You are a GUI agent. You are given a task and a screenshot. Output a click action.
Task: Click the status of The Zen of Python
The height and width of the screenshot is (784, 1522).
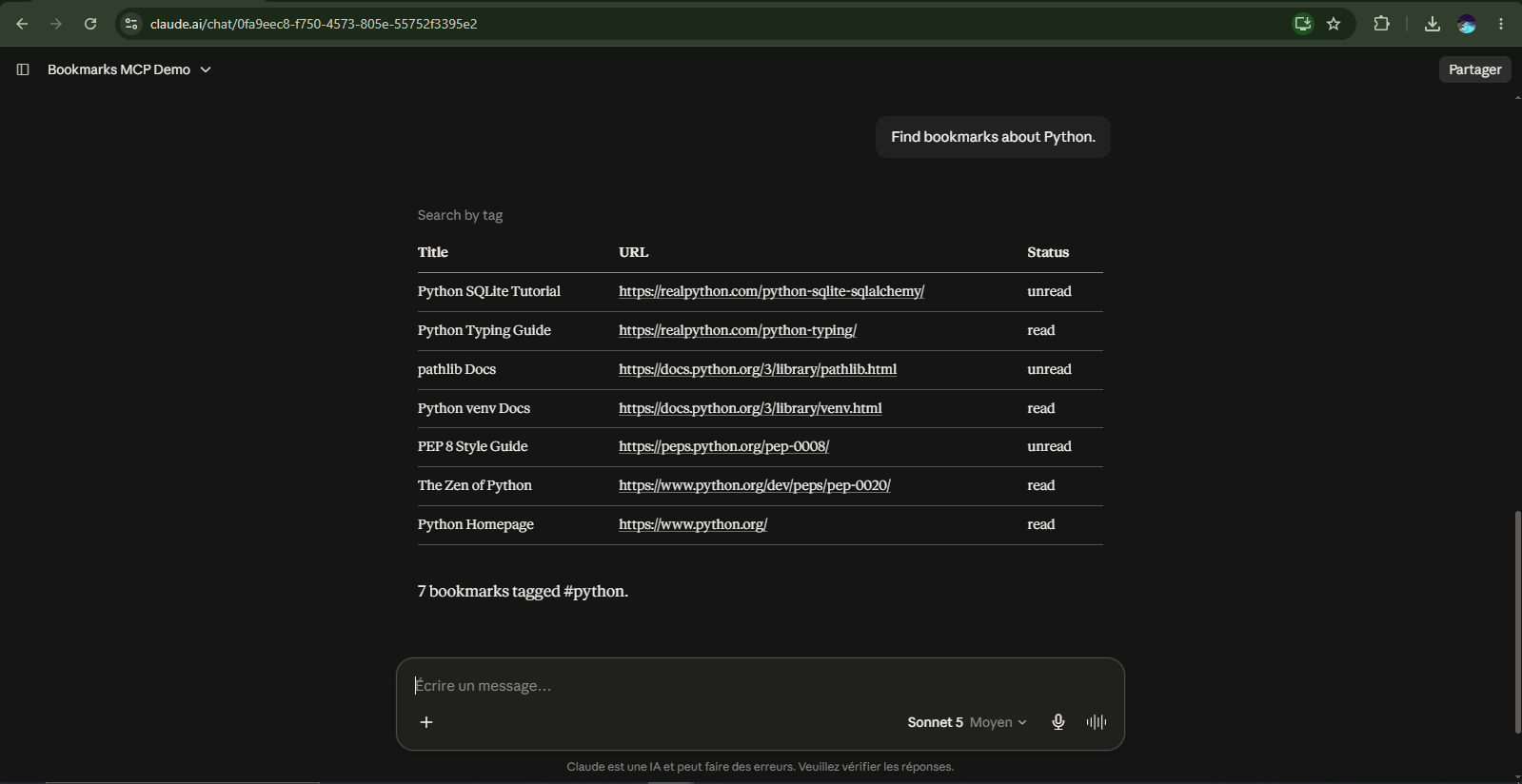coord(1041,485)
